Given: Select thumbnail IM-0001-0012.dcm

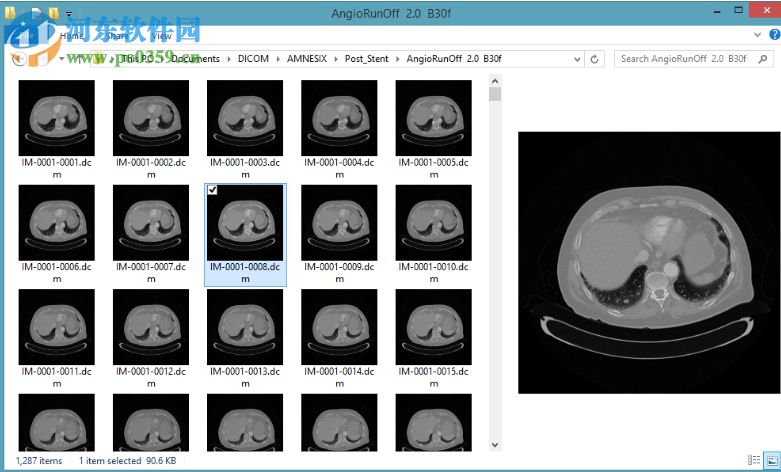Looking at the screenshot, I should pos(151,327).
